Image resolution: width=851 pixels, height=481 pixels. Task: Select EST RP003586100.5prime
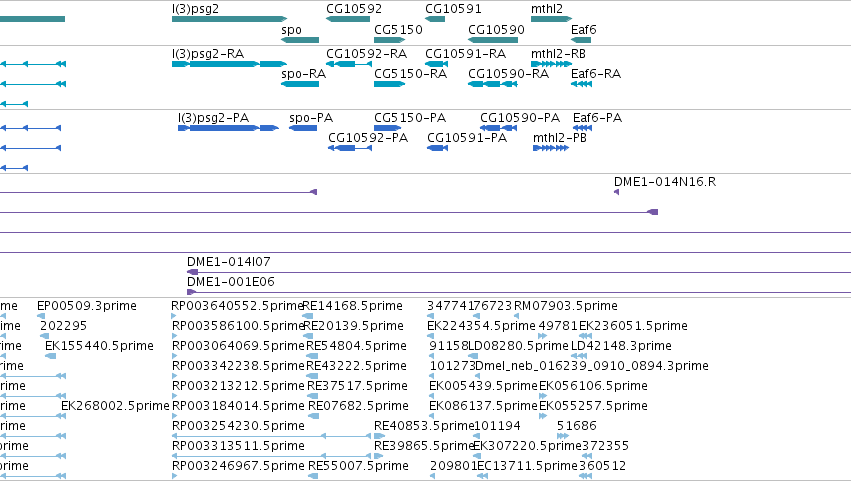point(238,326)
